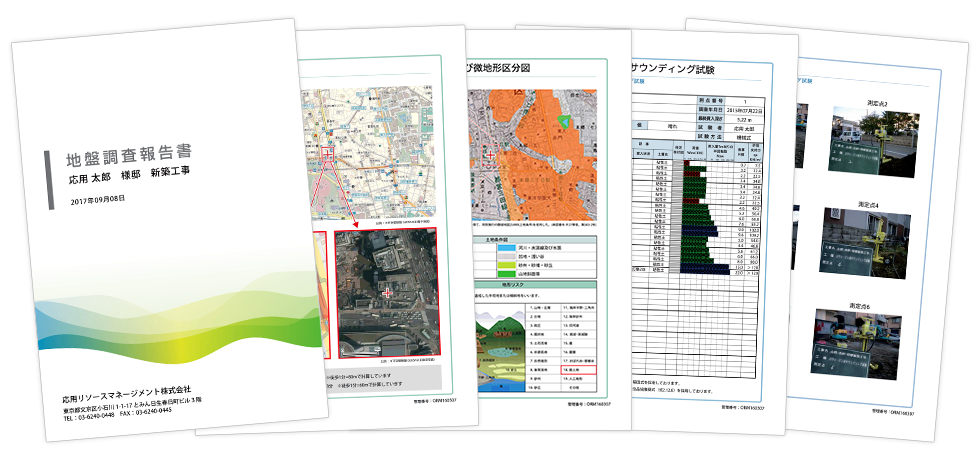Click the TEL 03-6240-0448 line on the cover

(x=116, y=413)
